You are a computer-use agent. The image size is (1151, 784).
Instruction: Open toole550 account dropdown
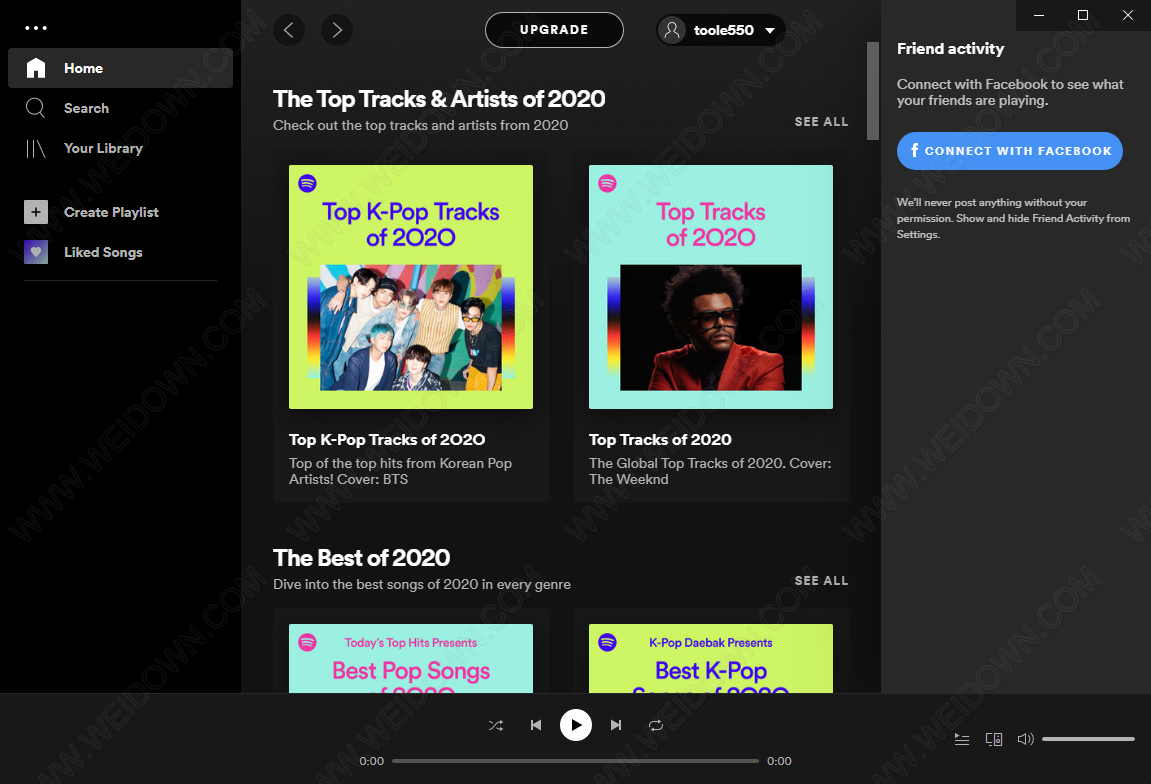(x=721, y=30)
